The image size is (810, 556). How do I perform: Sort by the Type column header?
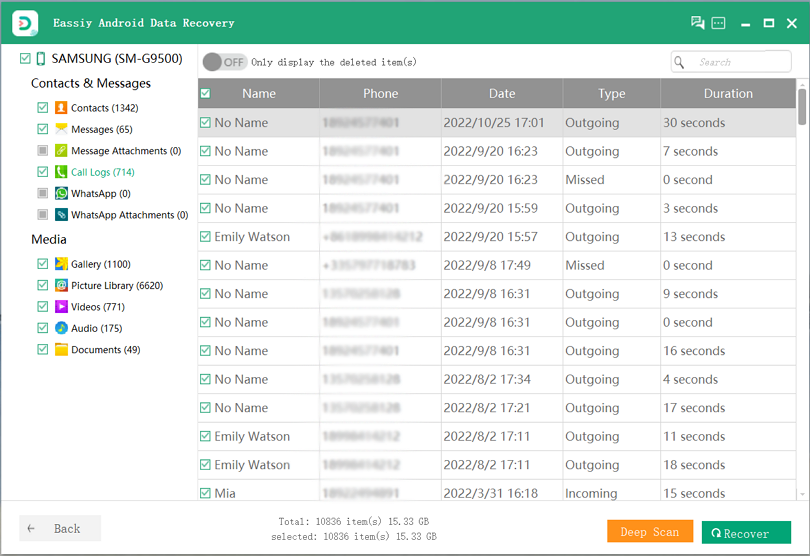click(x=612, y=94)
